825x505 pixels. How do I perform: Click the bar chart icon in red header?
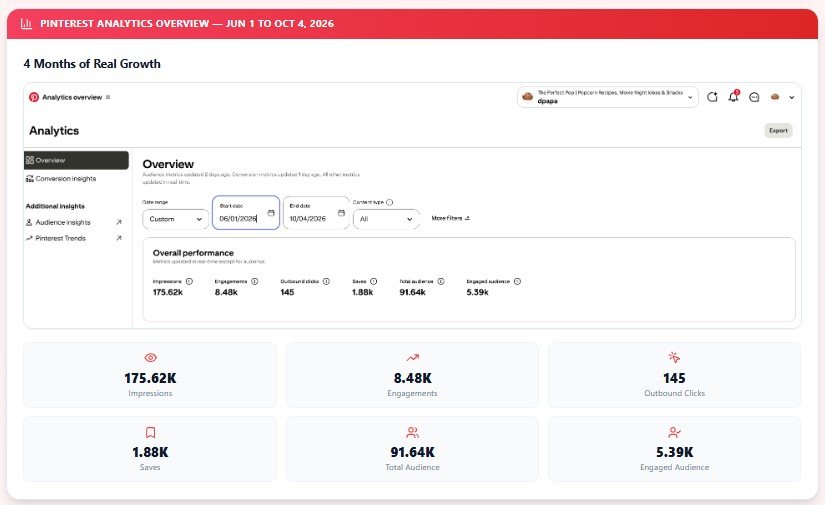26,24
